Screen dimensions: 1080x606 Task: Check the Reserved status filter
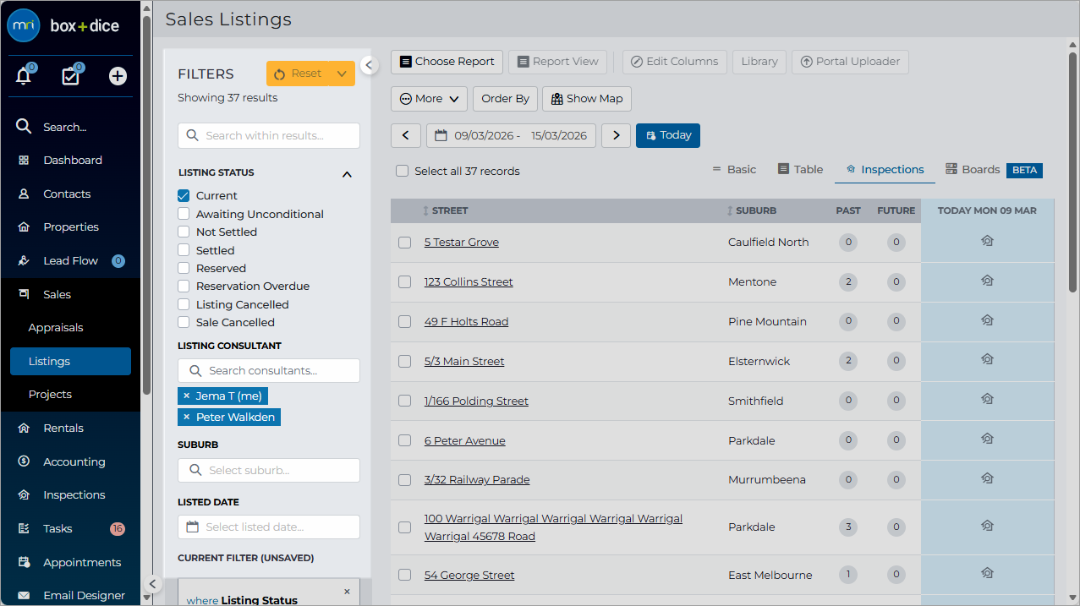[x=183, y=268]
